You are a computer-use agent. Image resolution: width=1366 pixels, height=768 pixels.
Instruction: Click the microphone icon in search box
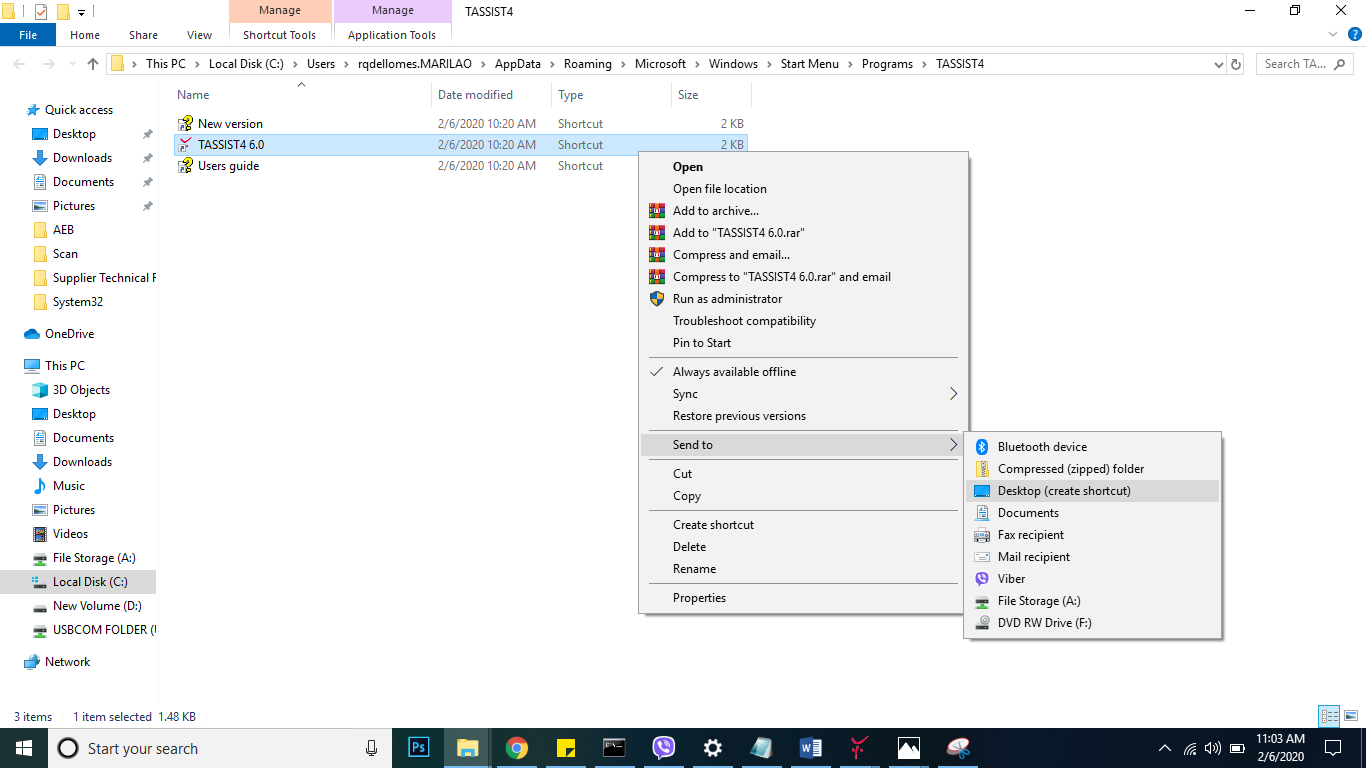pyautogui.click(x=372, y=748)
